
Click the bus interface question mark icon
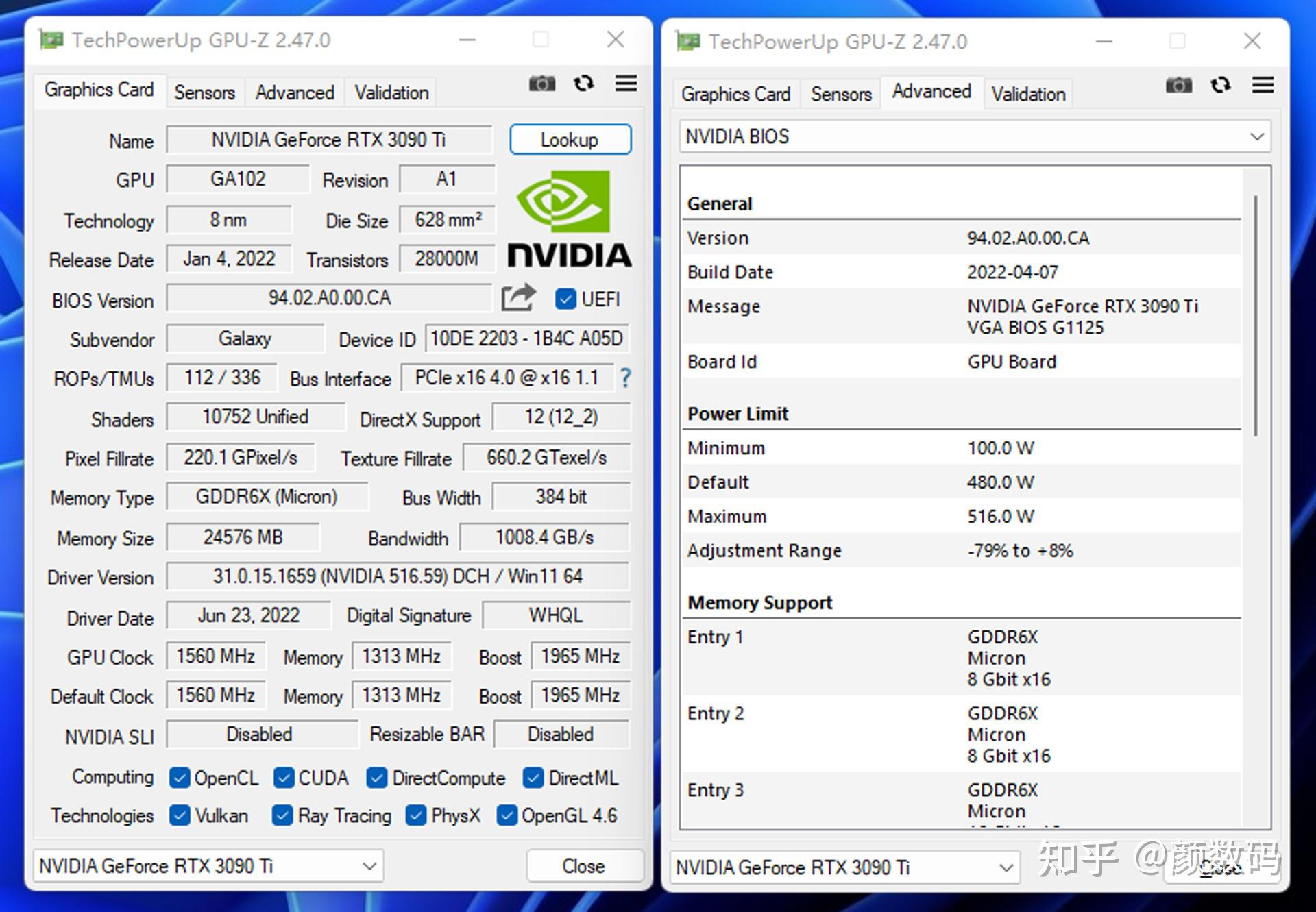[625, 378]
